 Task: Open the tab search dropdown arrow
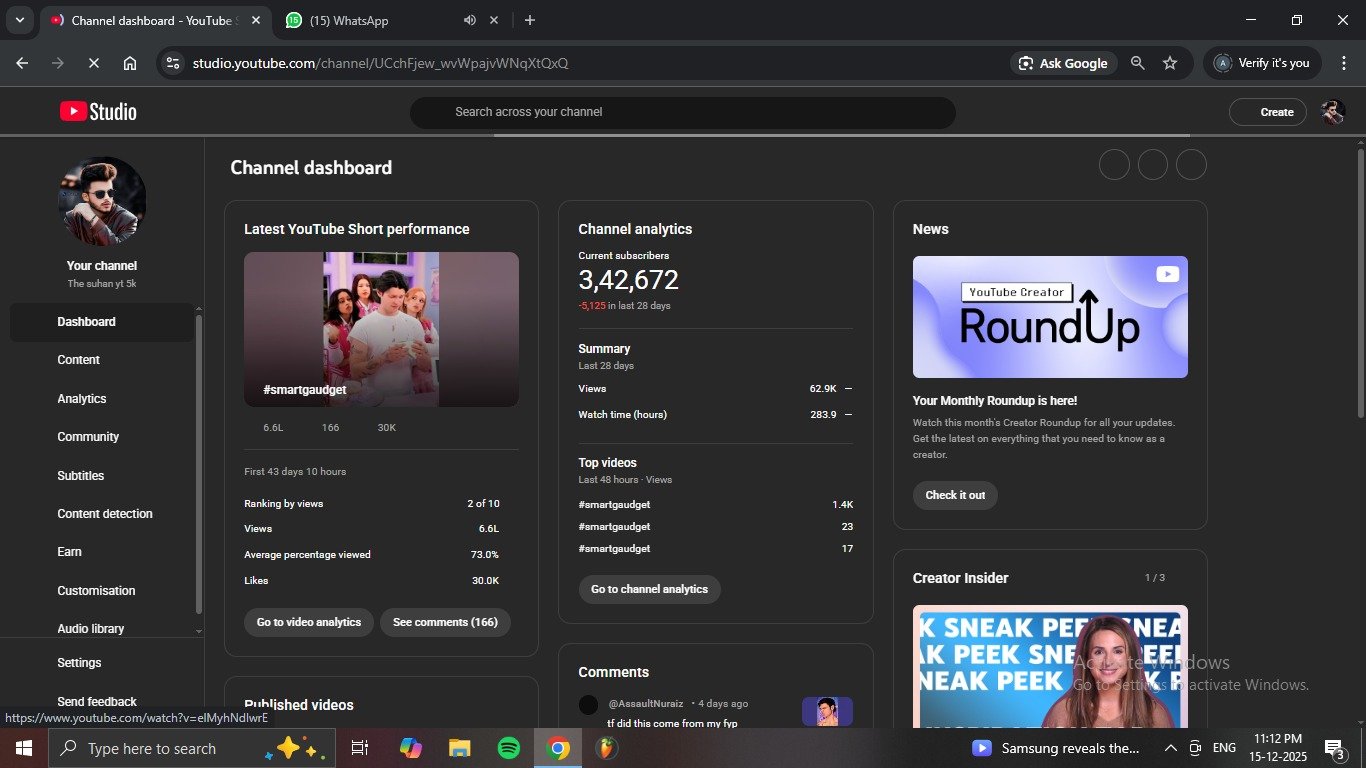tap(19, 20)
